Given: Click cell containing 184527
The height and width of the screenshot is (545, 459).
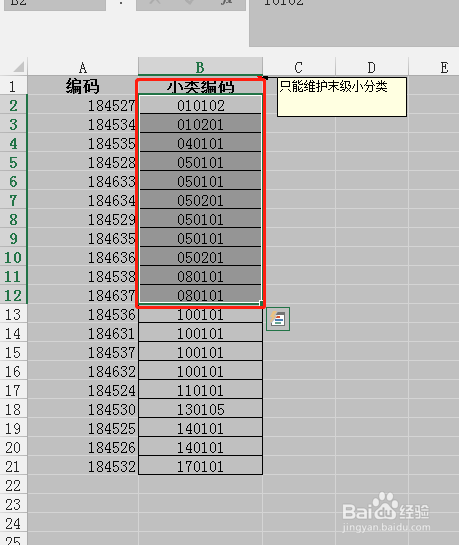Looking at the screenshot, I should coord(83,105).
